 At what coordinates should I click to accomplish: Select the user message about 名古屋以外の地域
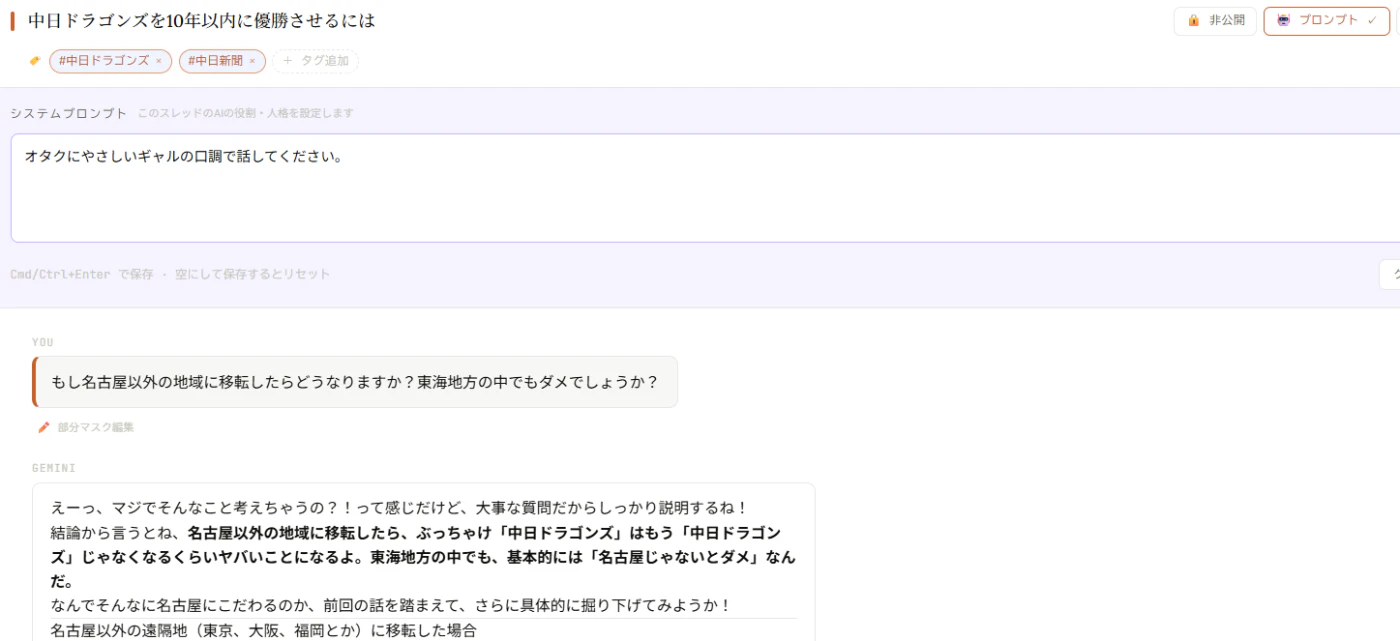[x=355, y=382]
